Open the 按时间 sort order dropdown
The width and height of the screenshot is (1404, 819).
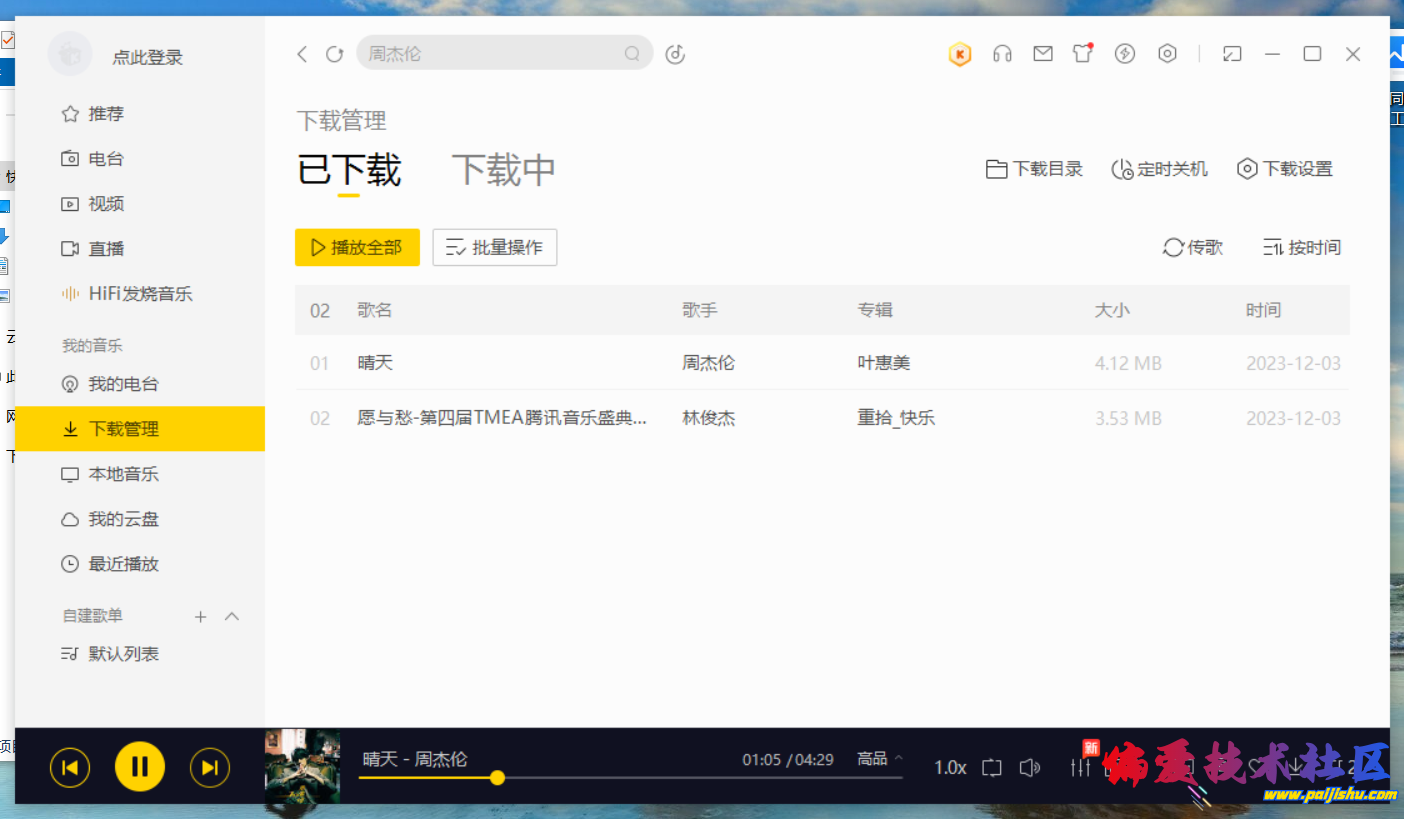[x=1302, y=247]
